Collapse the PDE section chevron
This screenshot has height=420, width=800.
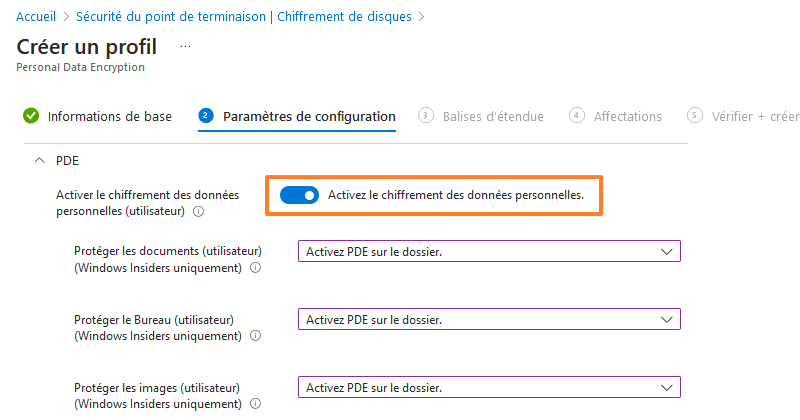[x=39, y=159]
